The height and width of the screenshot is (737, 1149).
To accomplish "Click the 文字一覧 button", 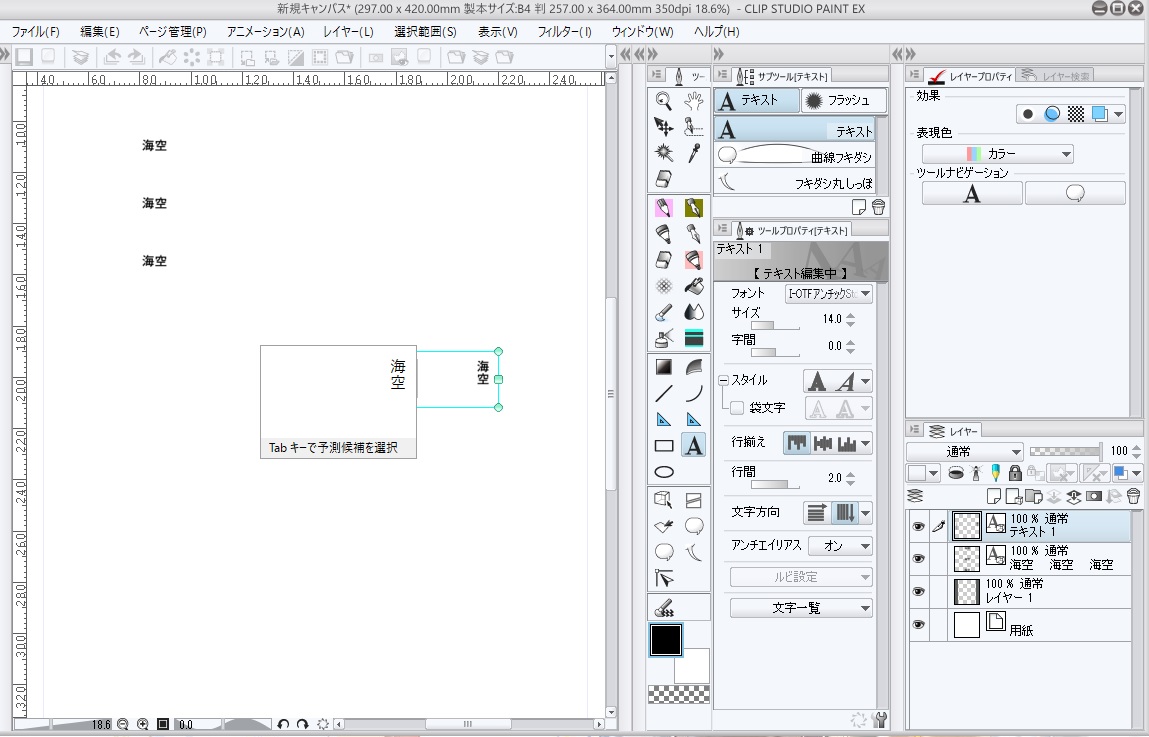I will click(x=801, y=608).
